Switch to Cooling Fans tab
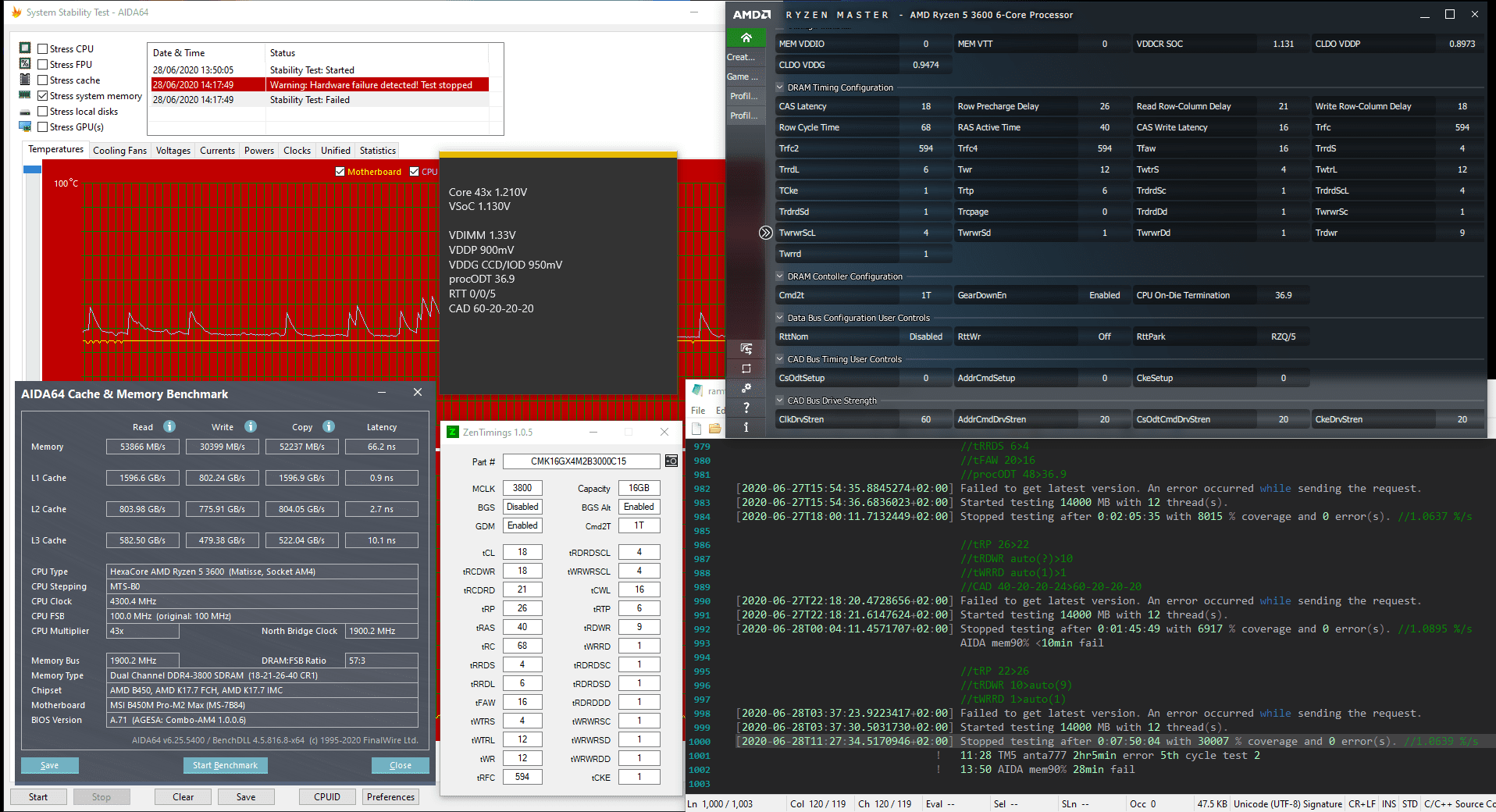This screenshot has width=1496, height=812. tap(119, 151)
